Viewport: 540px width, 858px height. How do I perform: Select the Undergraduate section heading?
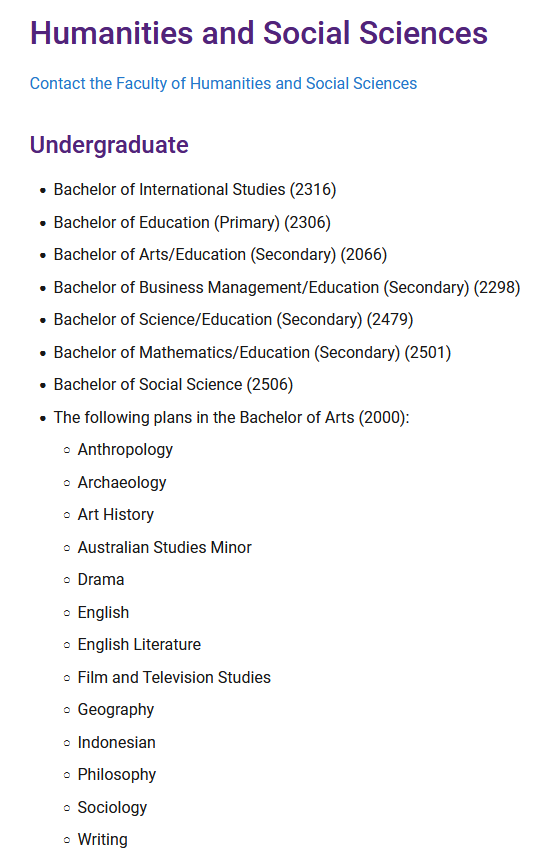pos(109,145)
